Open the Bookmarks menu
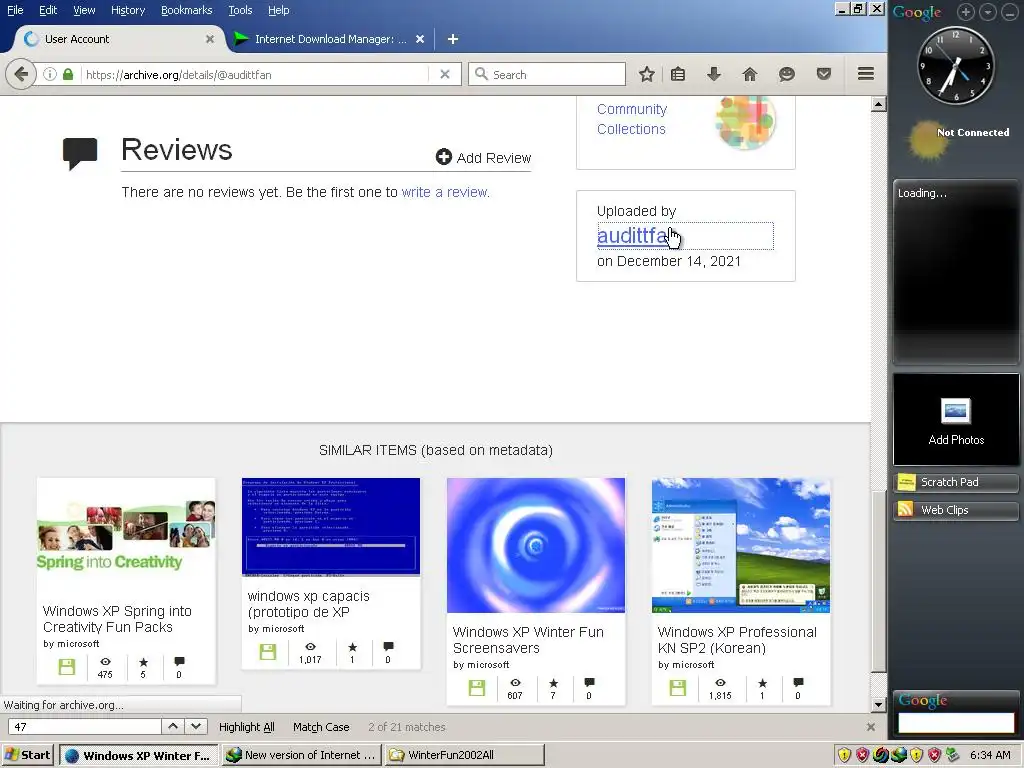Viewport: 1024px width, 768px height. click(186, 10)
